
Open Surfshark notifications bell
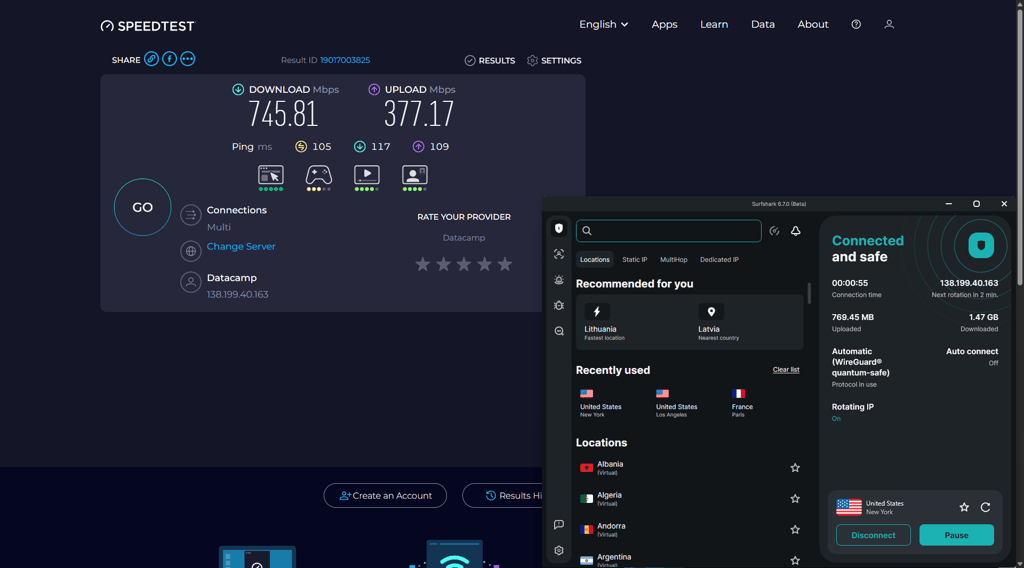(795, 230)
